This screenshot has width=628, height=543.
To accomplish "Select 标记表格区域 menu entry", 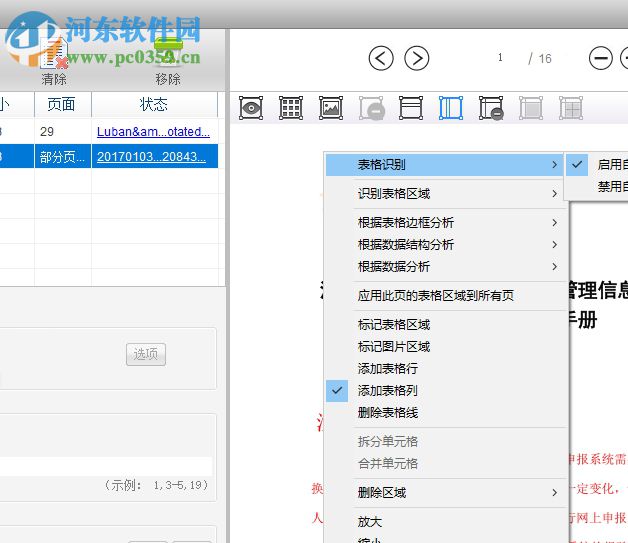I will 444,325.
